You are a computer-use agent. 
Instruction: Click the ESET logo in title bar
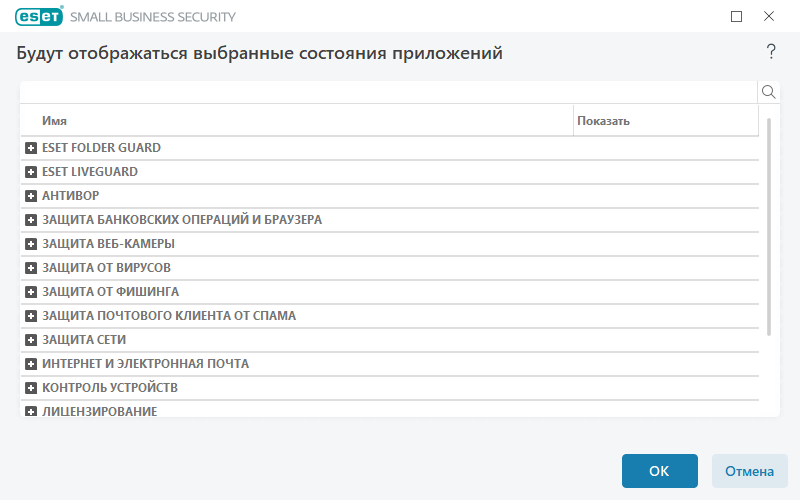click(x=39, y=16)
